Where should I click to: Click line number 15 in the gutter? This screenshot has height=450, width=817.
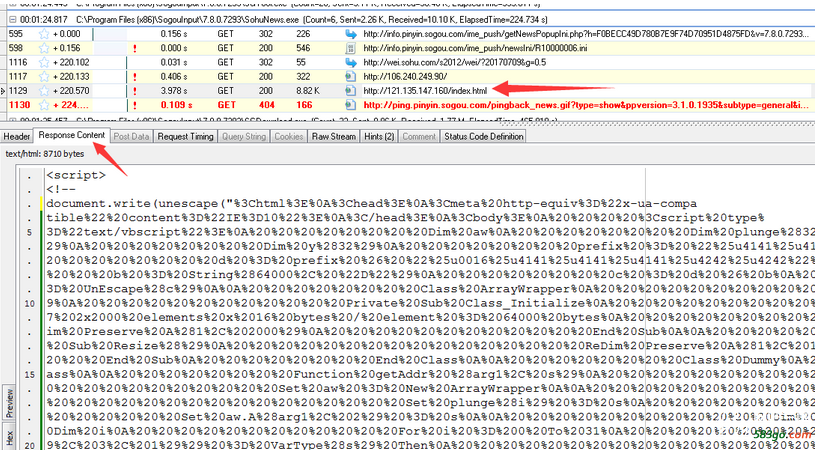coord(30,374)
